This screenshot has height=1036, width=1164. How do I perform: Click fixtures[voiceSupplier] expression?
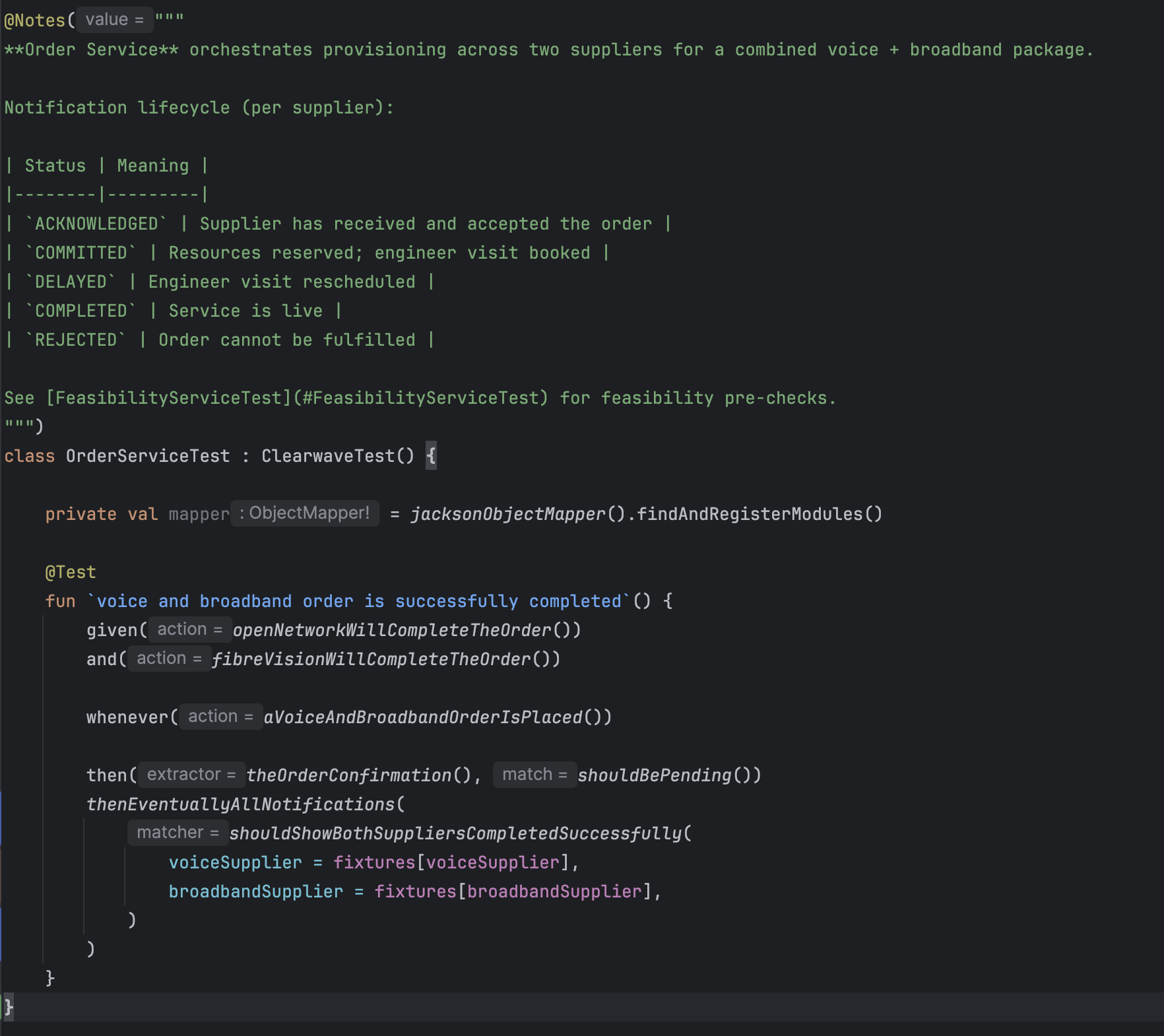pyautogui.click(x=451, y=862)
